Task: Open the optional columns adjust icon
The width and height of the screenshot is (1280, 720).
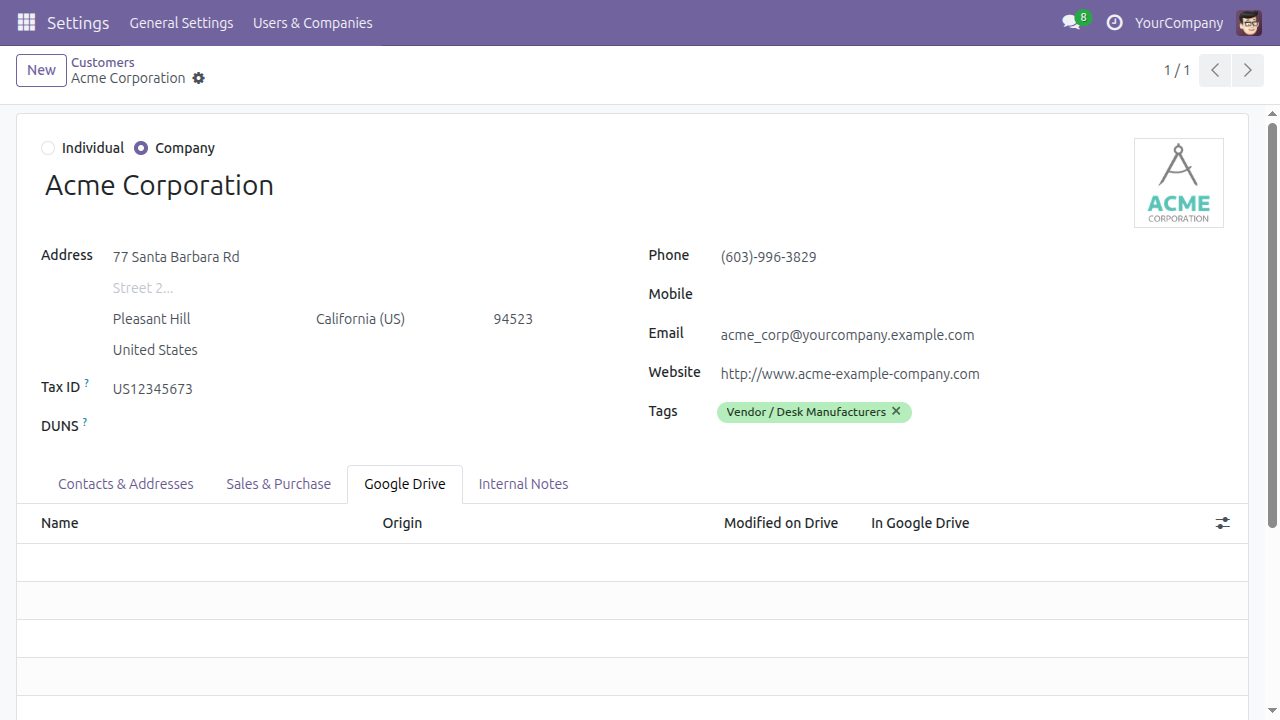Action: click(x=1222, y=523)
